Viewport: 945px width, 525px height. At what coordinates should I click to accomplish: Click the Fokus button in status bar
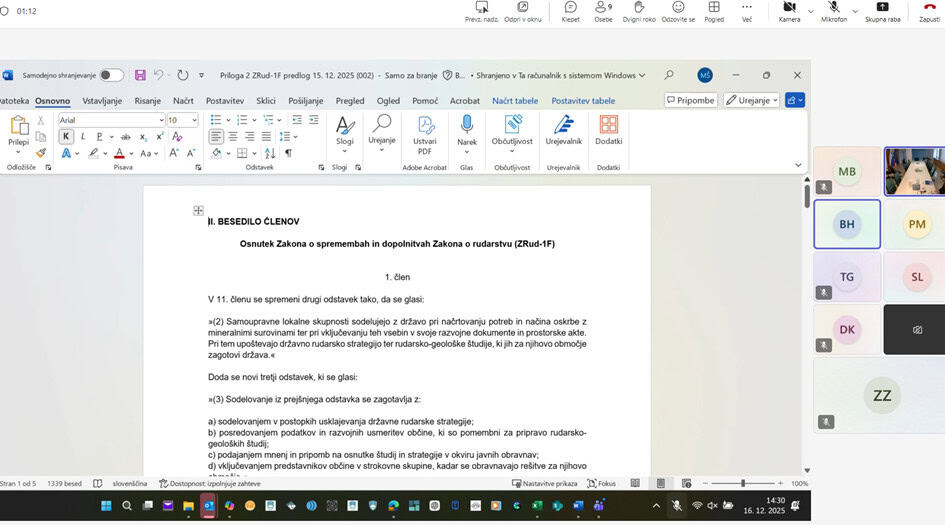click(x=601, y=483)
